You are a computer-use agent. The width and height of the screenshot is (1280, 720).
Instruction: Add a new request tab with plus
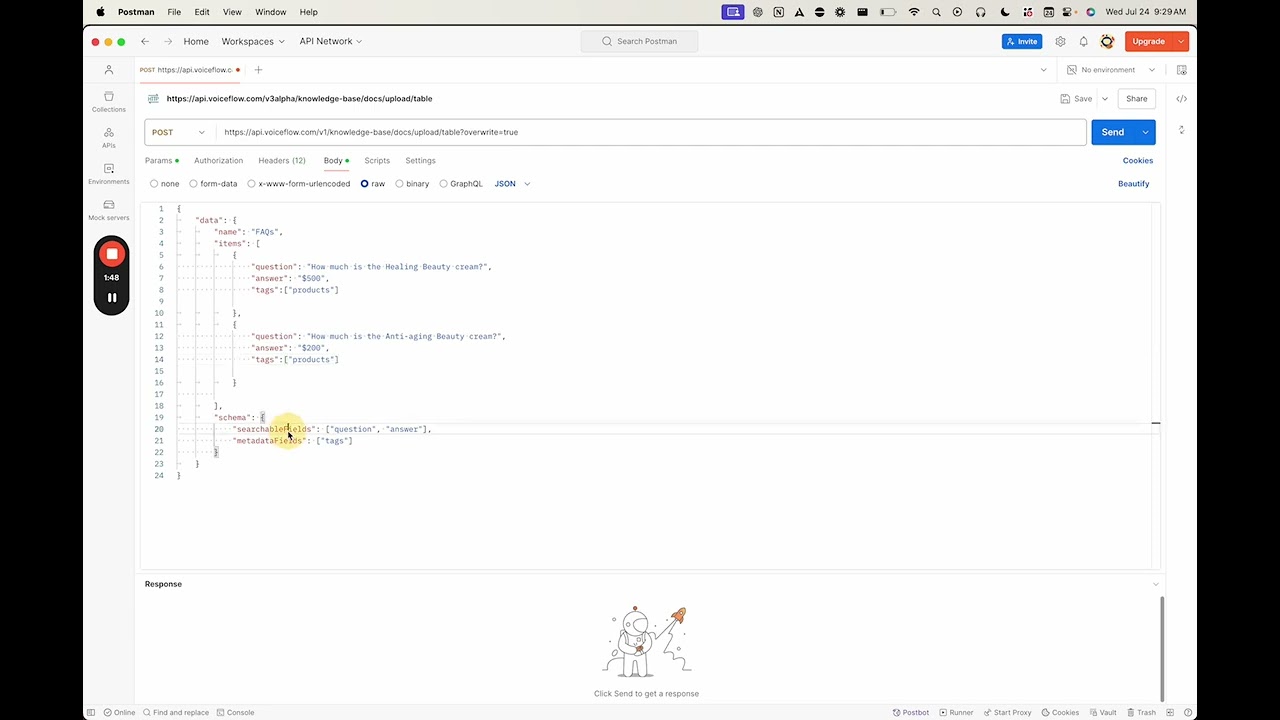click(258, 70)
